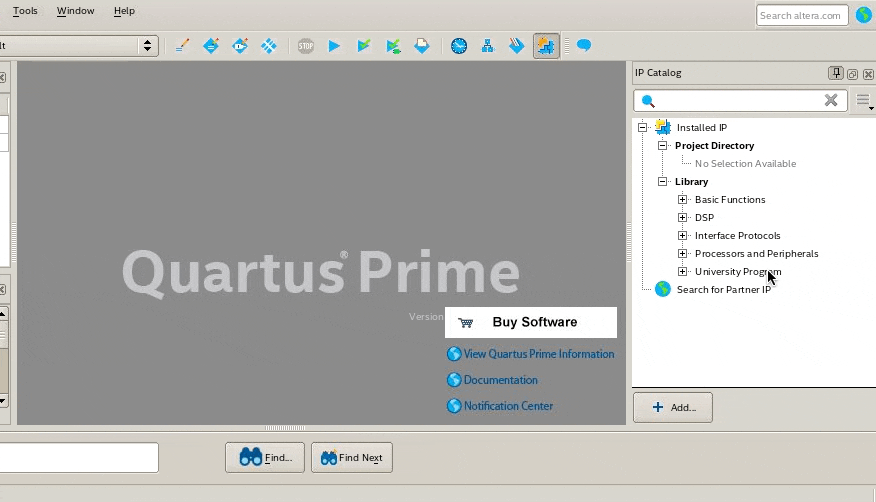The width and height of the screenshot is (876, 502).
Task: Open the Compilation Report toolbar icon
Action: (422, 46)
